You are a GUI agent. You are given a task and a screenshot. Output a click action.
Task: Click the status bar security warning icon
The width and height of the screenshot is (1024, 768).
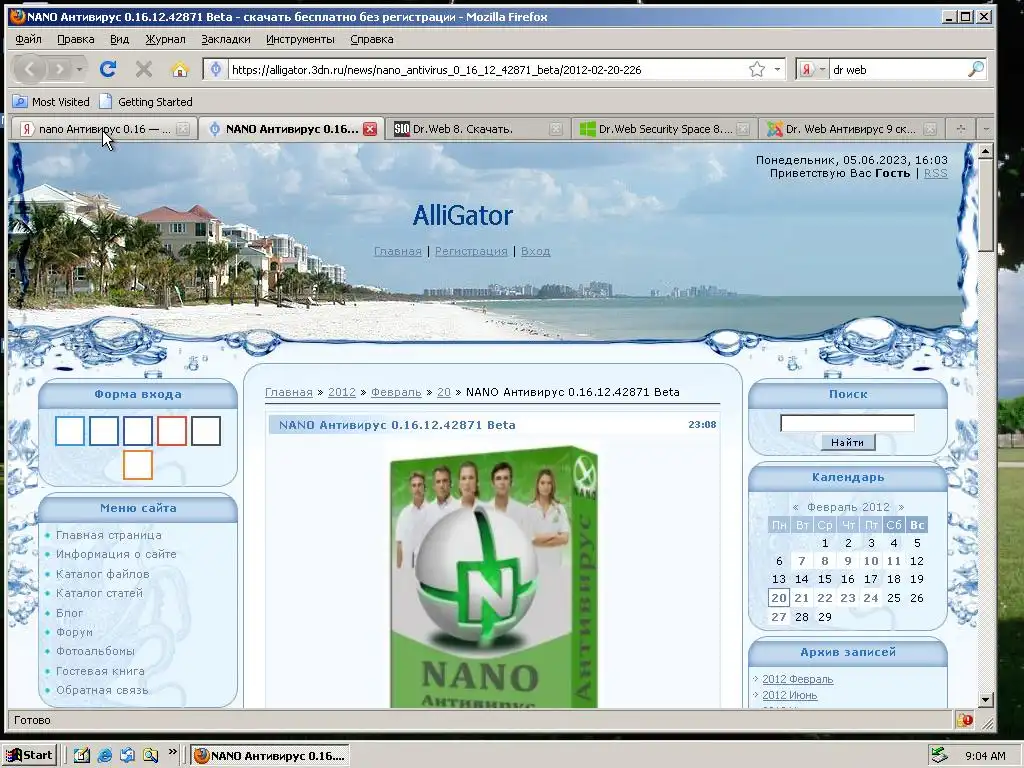(x=965, y=720)
